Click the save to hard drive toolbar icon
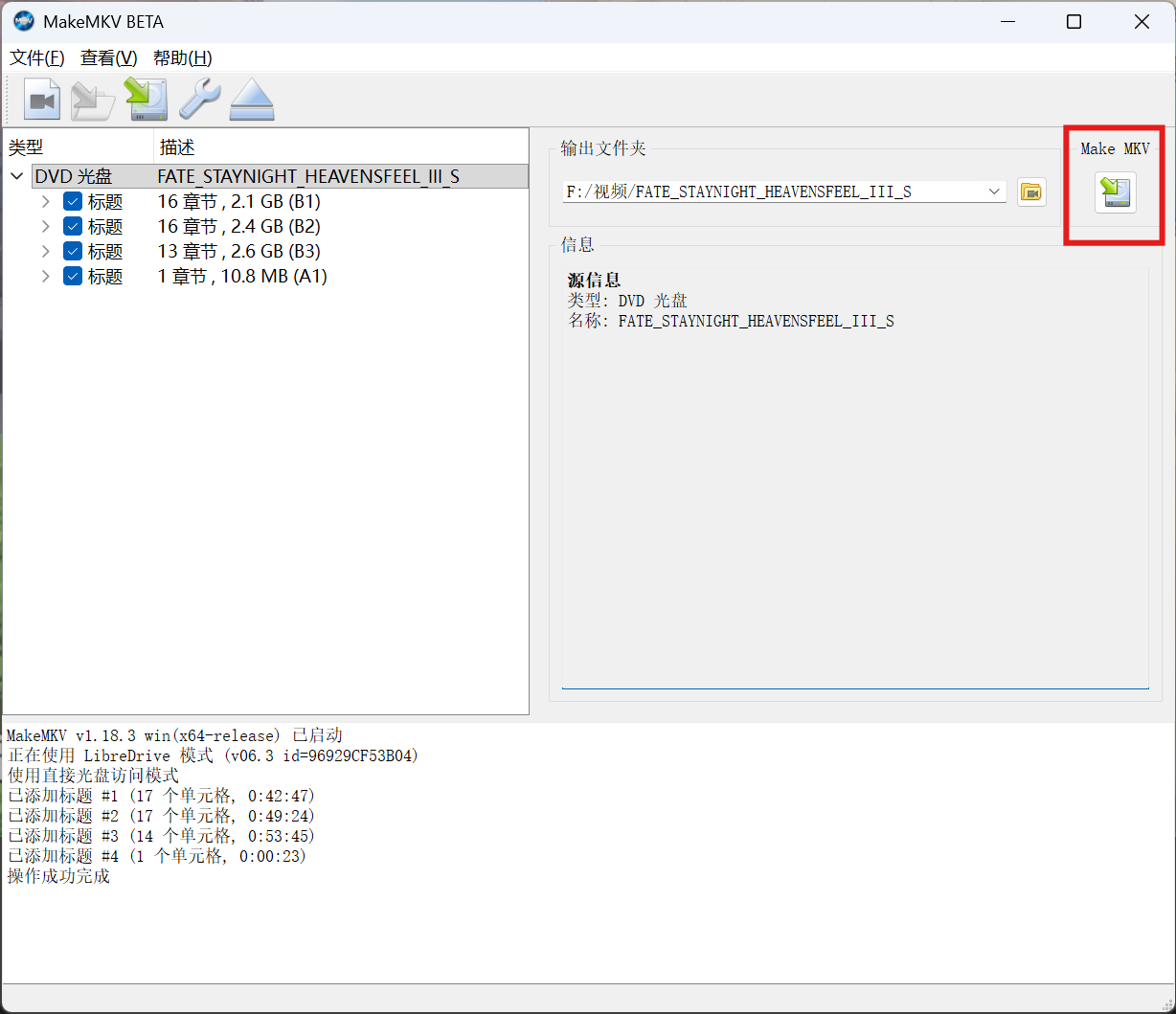The width and height of the screenshot is (1176, 1014). [x=147, y=100]
